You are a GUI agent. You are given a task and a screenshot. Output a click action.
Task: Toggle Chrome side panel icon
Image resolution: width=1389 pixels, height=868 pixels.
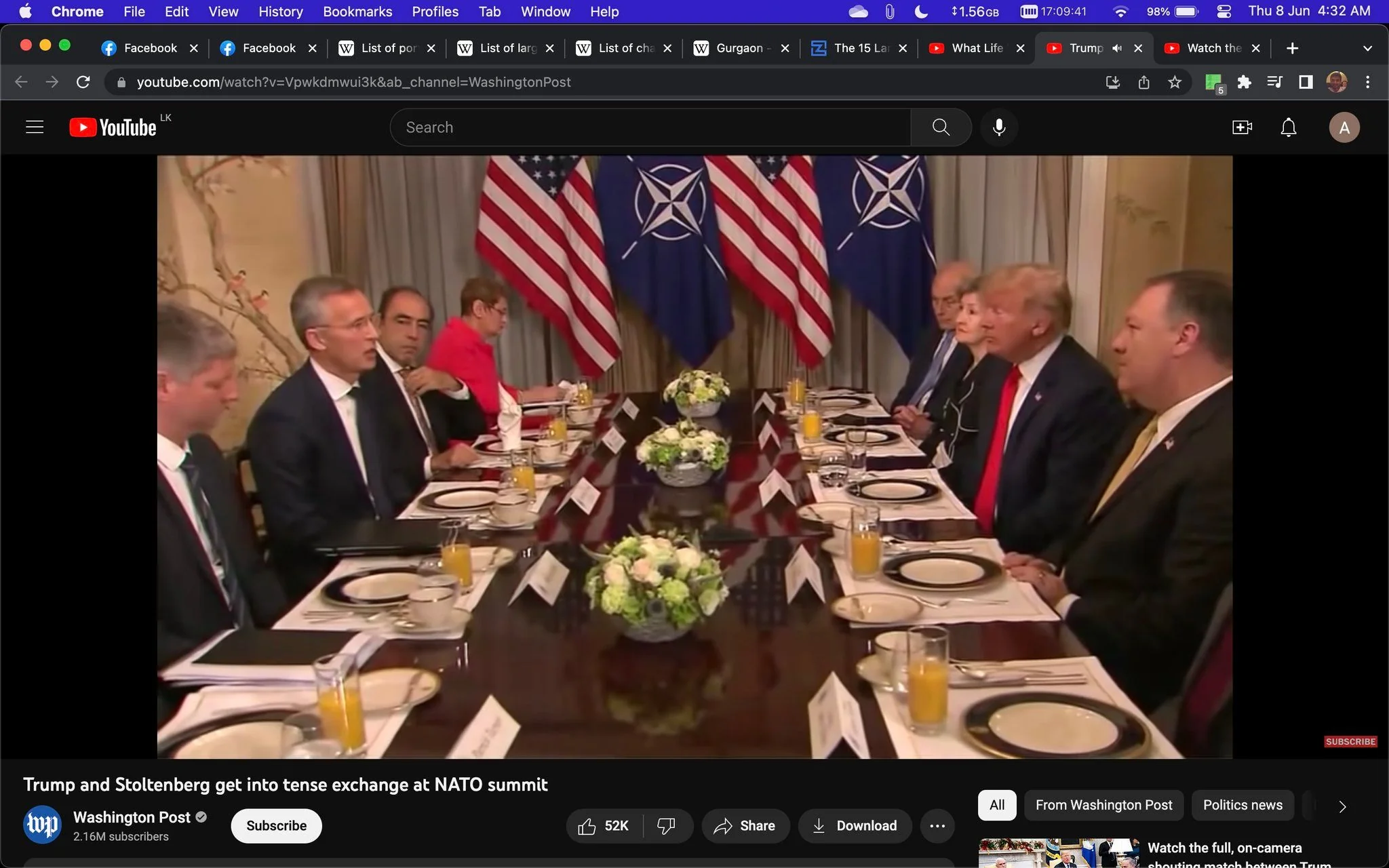pyautogui.click(x=1305, y=82)
